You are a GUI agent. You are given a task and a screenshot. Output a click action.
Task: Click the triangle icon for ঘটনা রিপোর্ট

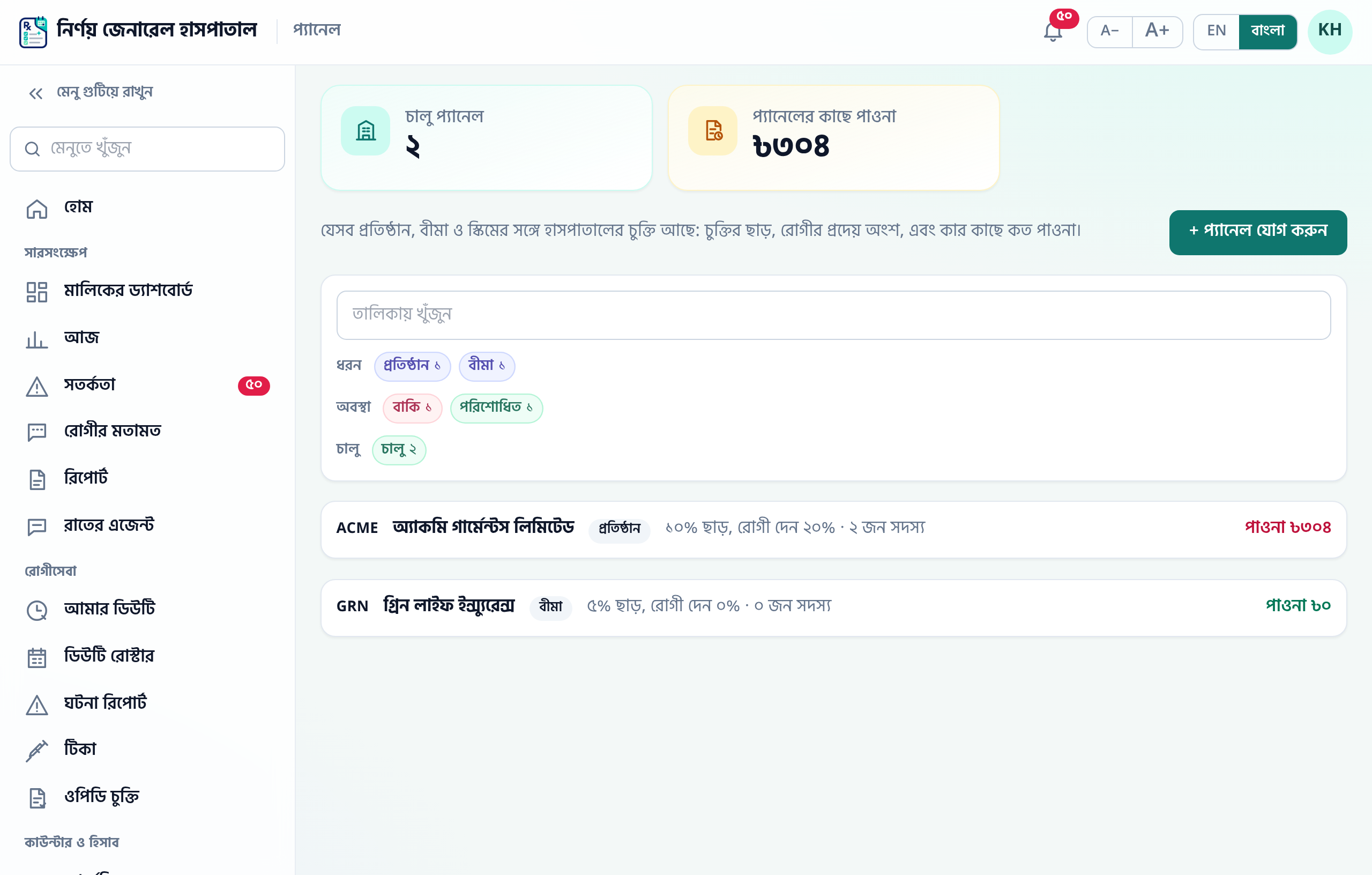click(x=37, y=704)
